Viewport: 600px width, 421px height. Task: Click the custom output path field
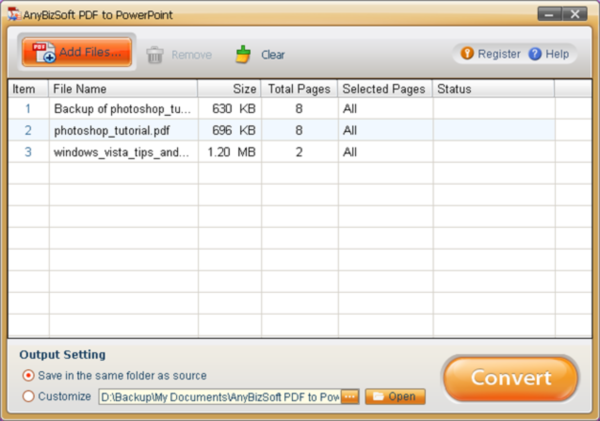(218, 396)
